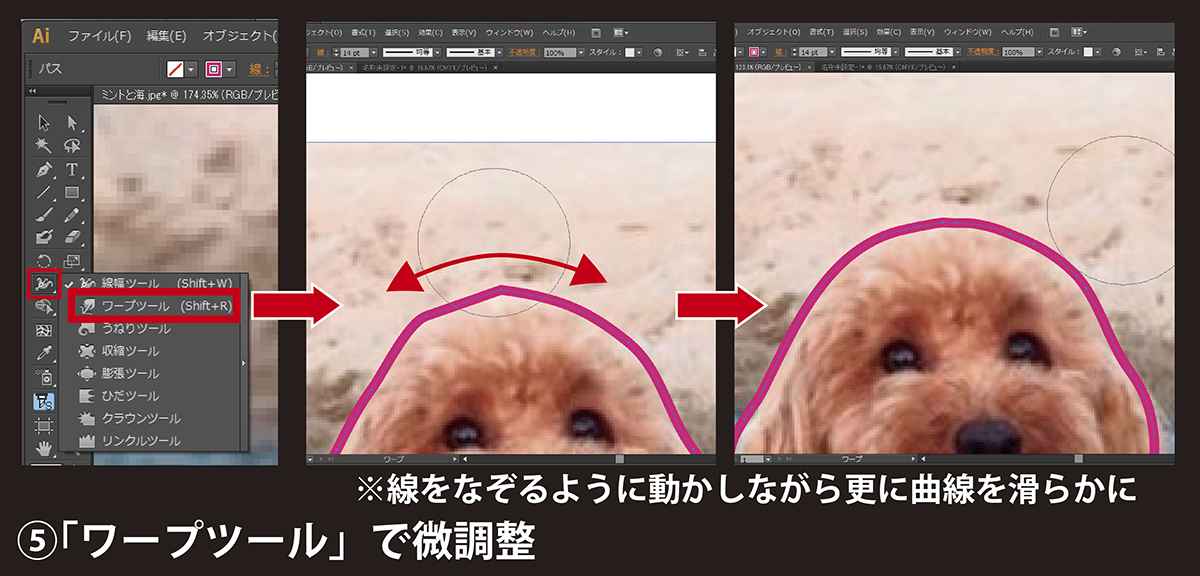This screenshot has height=576, width=1200.
Task: Click magenta stroke swatch in left control bar
Action: 213,70
